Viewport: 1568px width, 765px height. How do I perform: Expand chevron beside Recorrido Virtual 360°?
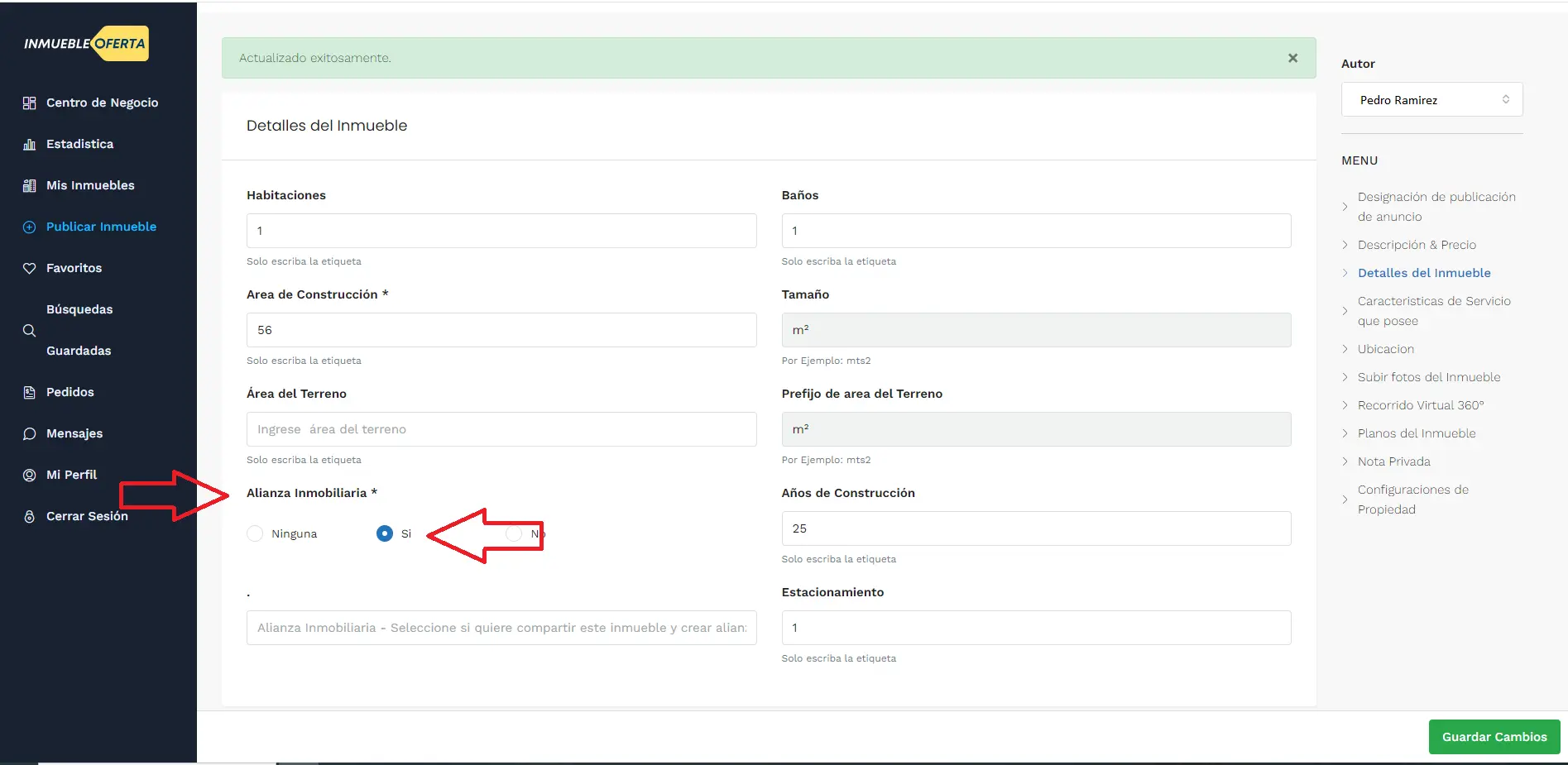(1345, 405)
